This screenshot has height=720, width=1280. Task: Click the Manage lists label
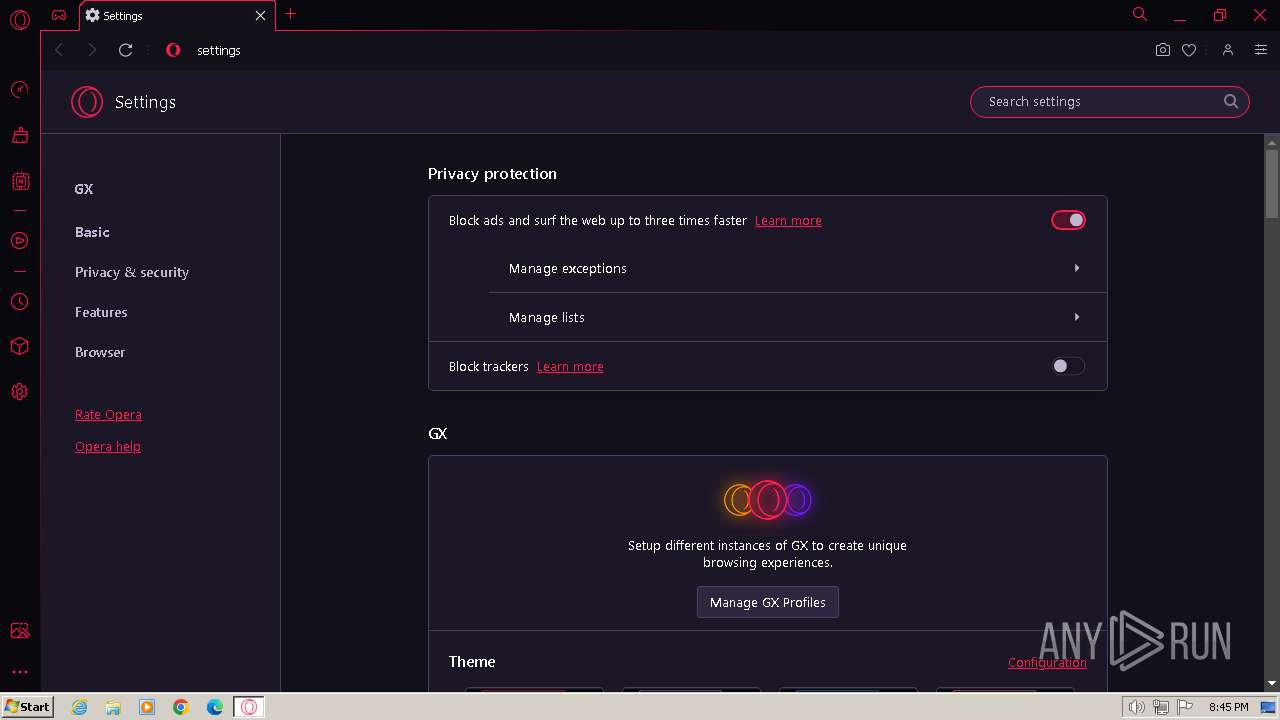[x=547, y=318]
